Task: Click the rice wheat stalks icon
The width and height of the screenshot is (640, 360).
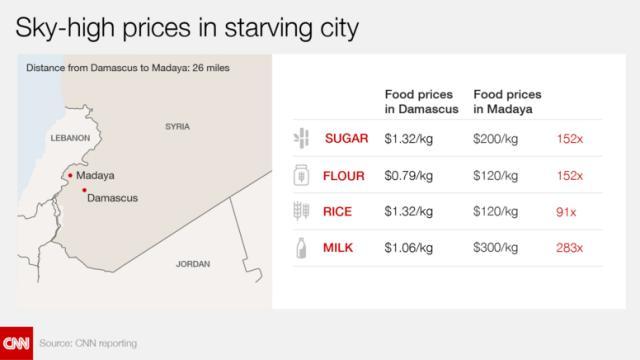Action: 301,211
